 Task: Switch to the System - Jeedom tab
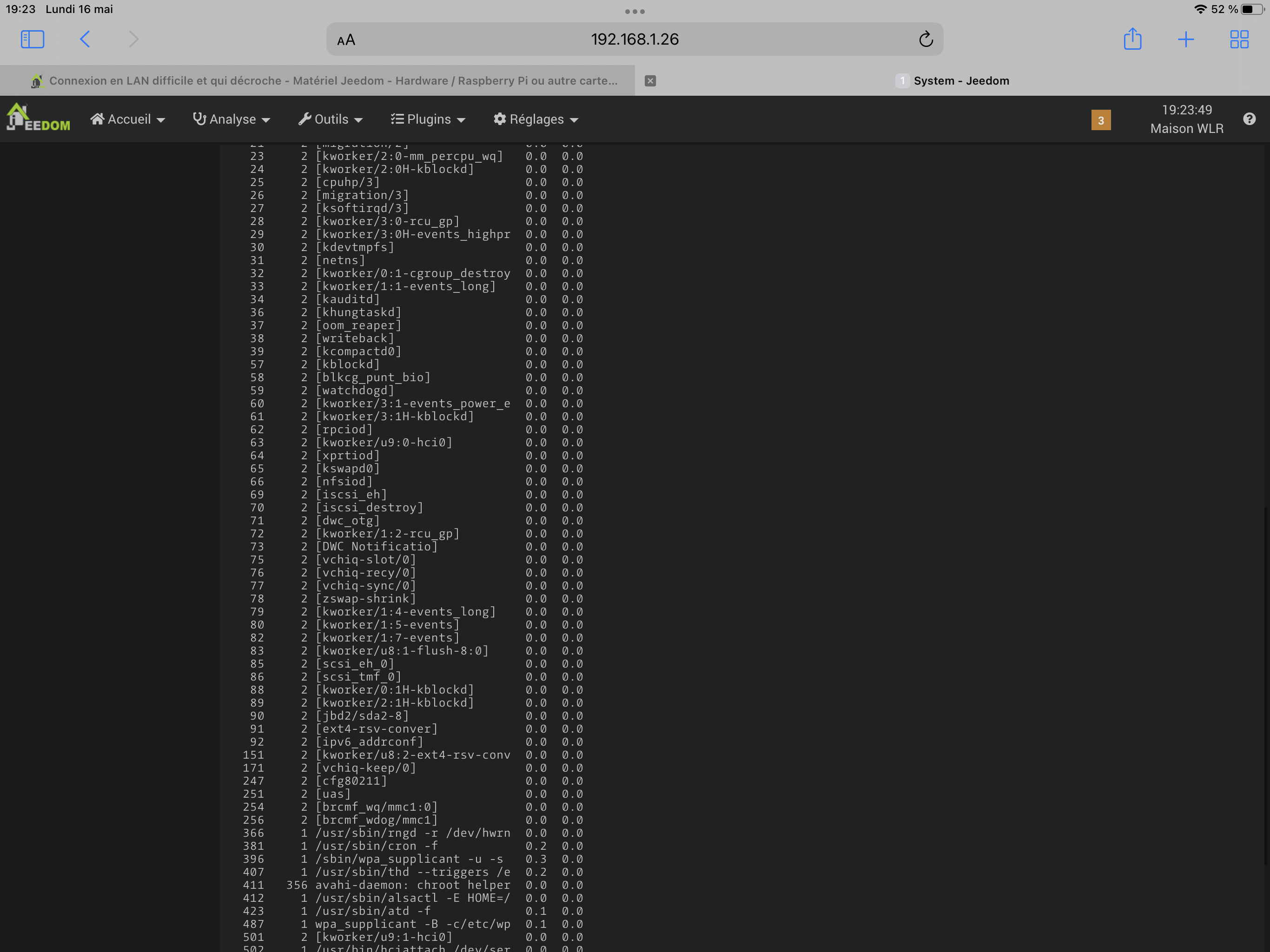(960, 81)
